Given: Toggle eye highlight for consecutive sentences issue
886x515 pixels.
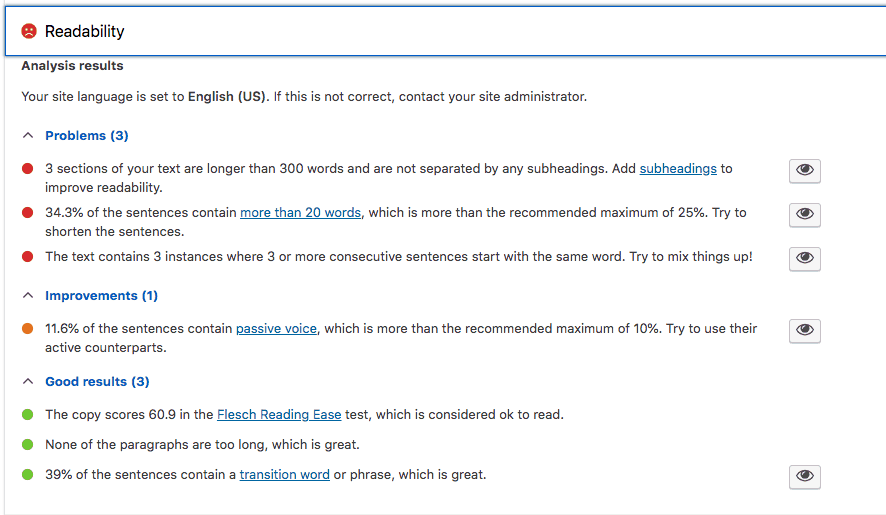Looking at the screenshot, I should tap(804, 258).
